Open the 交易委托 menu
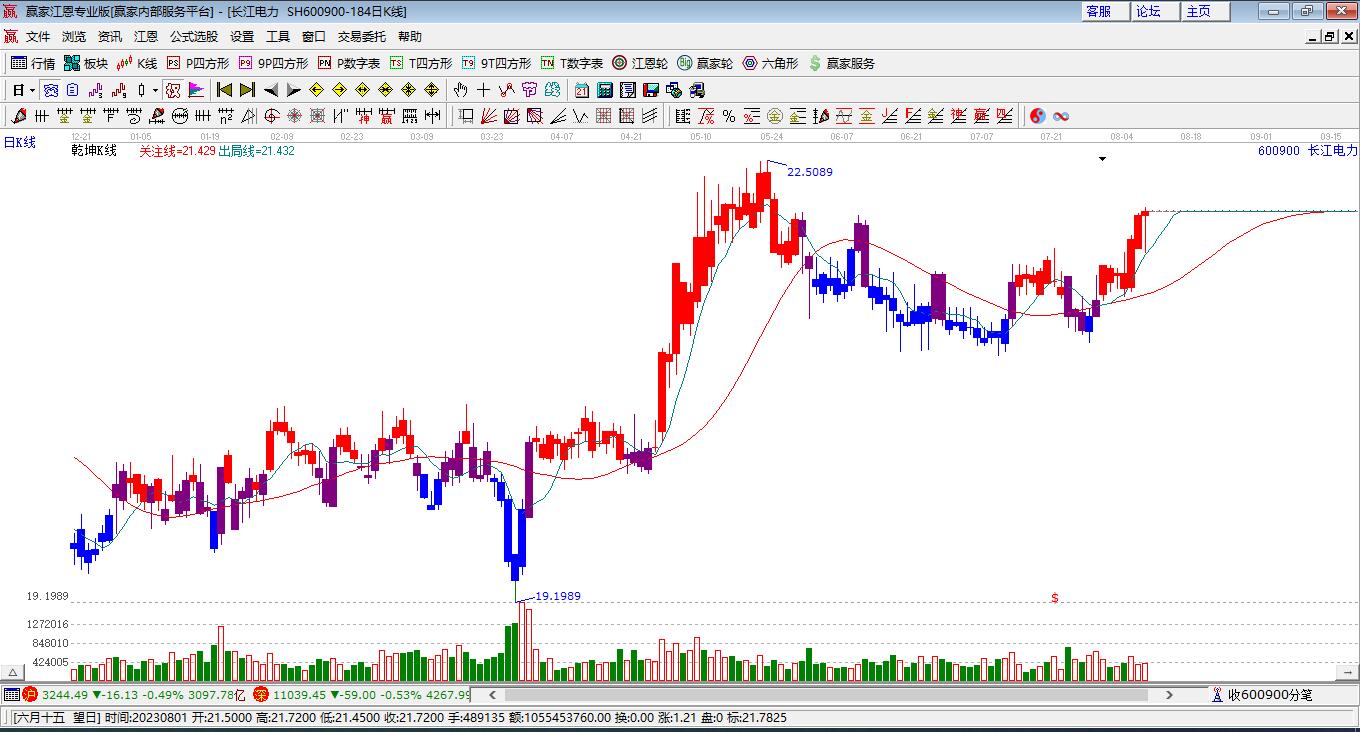Viewport: 1360px width, 732px height. click(x=362, y=36)
